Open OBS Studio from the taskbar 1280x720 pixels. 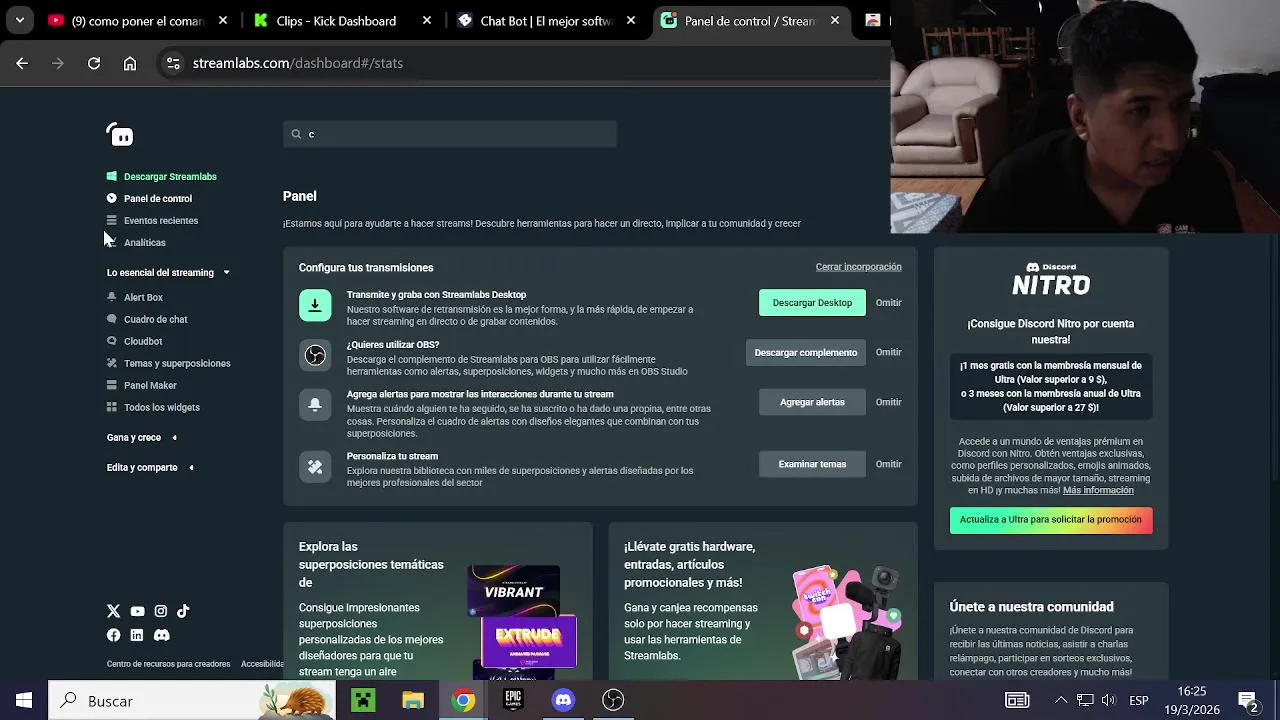coord(613,700)
